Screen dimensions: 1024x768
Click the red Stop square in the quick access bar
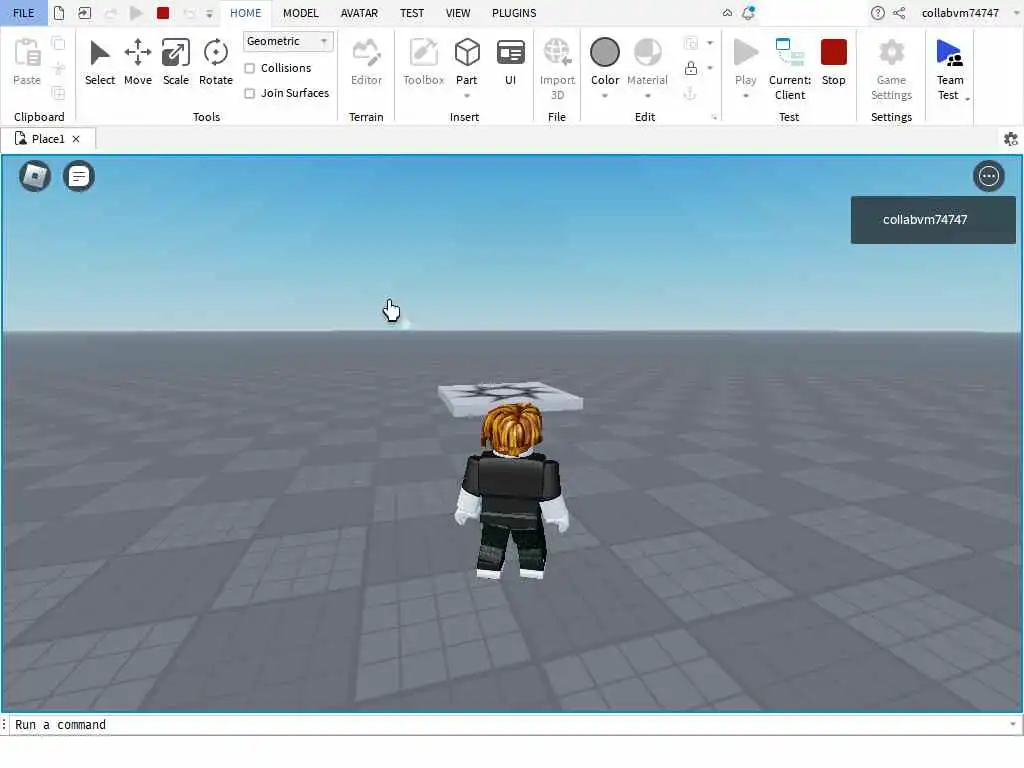click(x=163, y=13)
